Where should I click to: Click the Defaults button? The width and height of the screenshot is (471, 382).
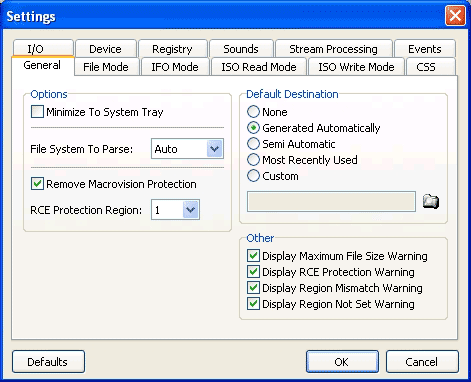(x=48, y=362)
